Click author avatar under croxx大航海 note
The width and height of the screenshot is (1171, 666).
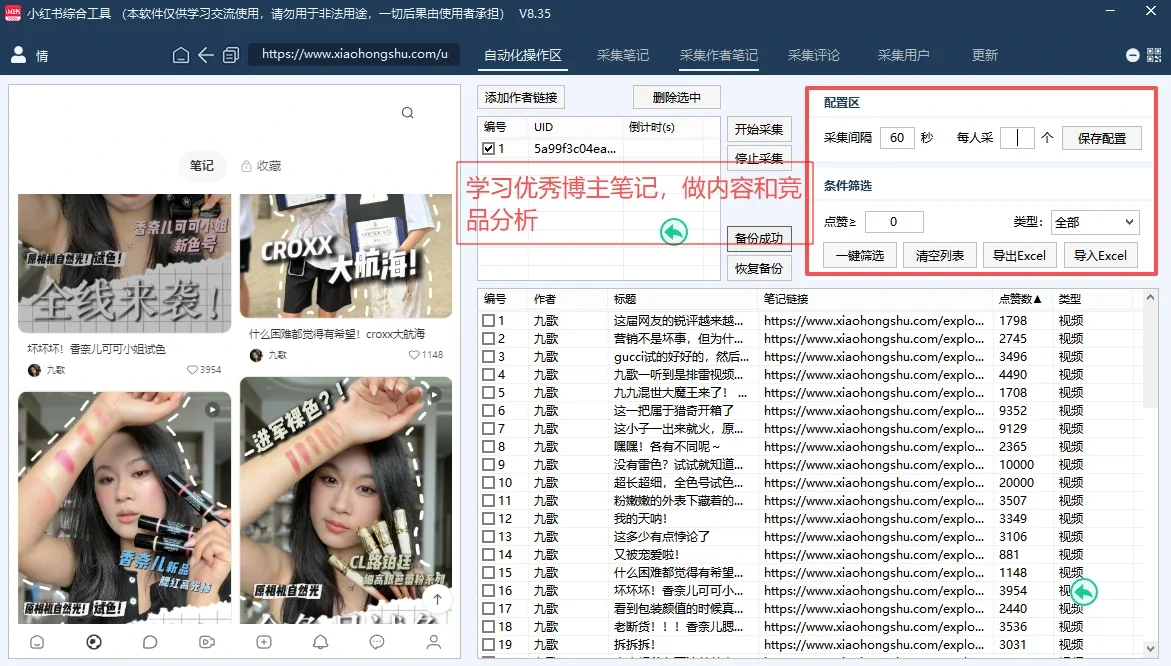[x=256, y=355]
